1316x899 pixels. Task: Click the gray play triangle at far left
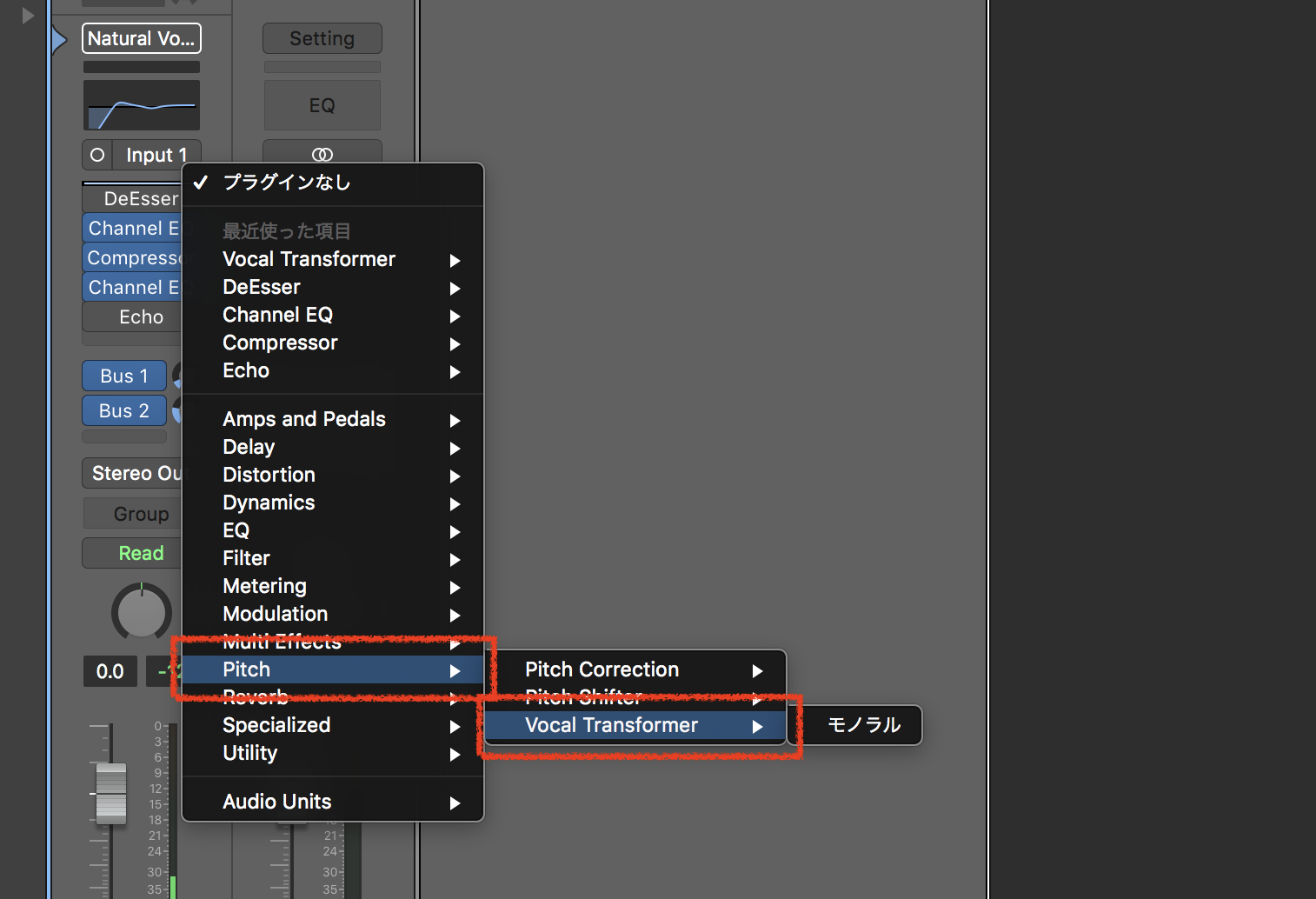pyautogui.click(x=28, y=15)
